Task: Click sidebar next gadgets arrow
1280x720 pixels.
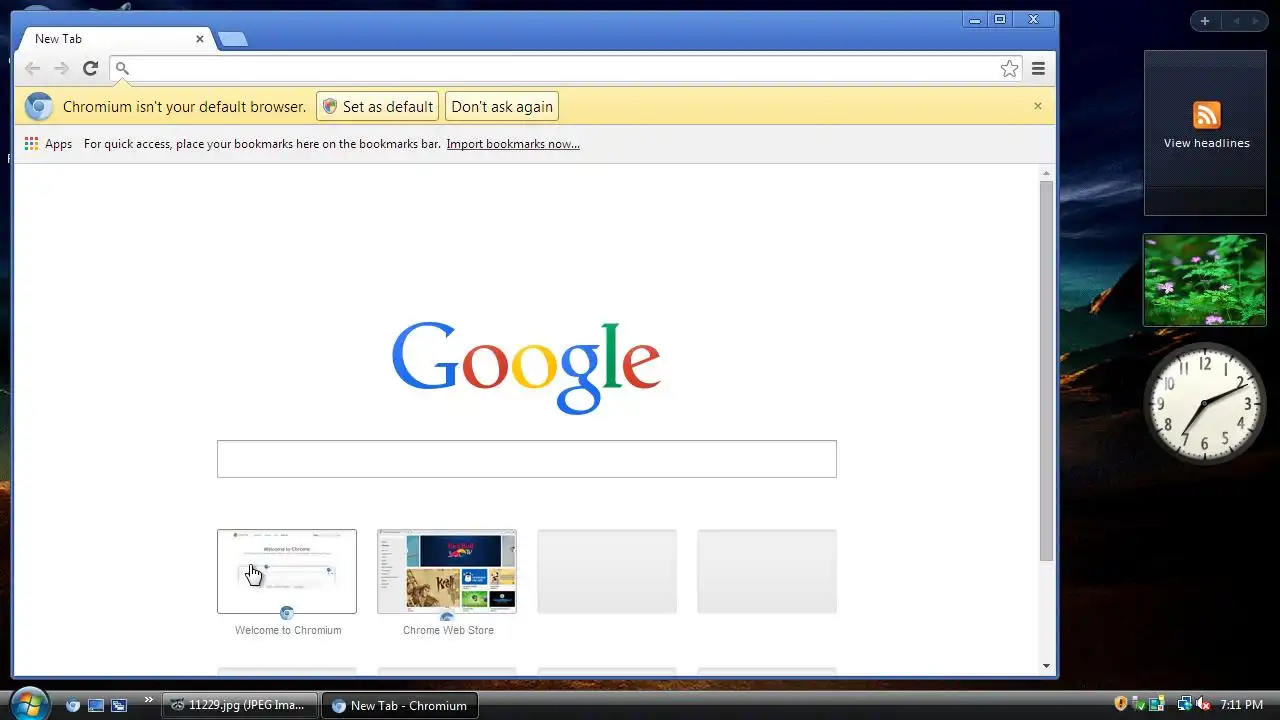Action: pos(1256,21)
